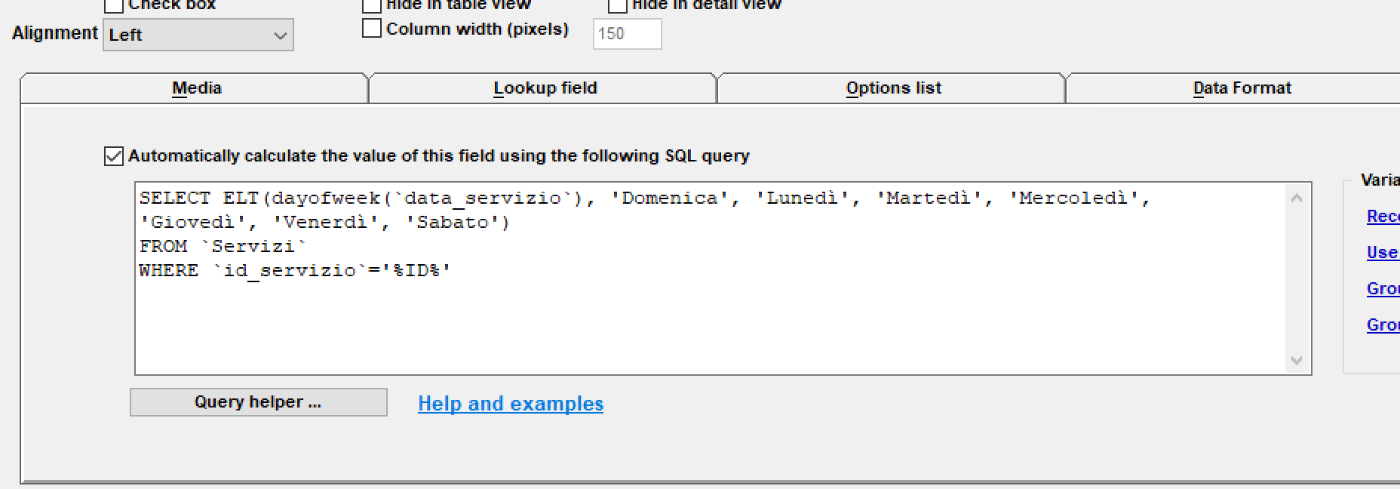The width and height of the screenshot is (1400, 489).
Task: Open the Lookup field tab
Action: 545,88
